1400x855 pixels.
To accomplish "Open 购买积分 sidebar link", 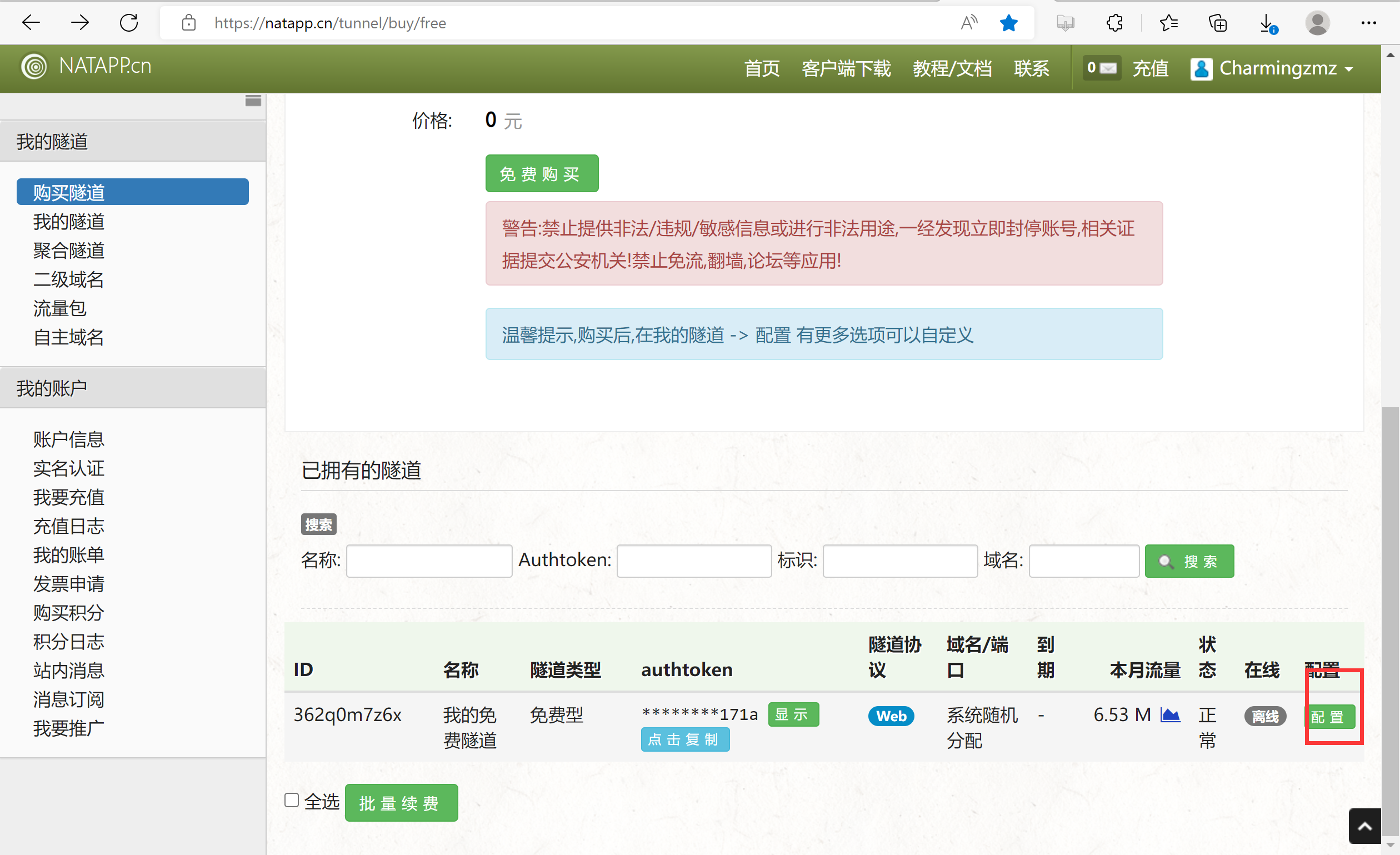I will coord(69,612).
